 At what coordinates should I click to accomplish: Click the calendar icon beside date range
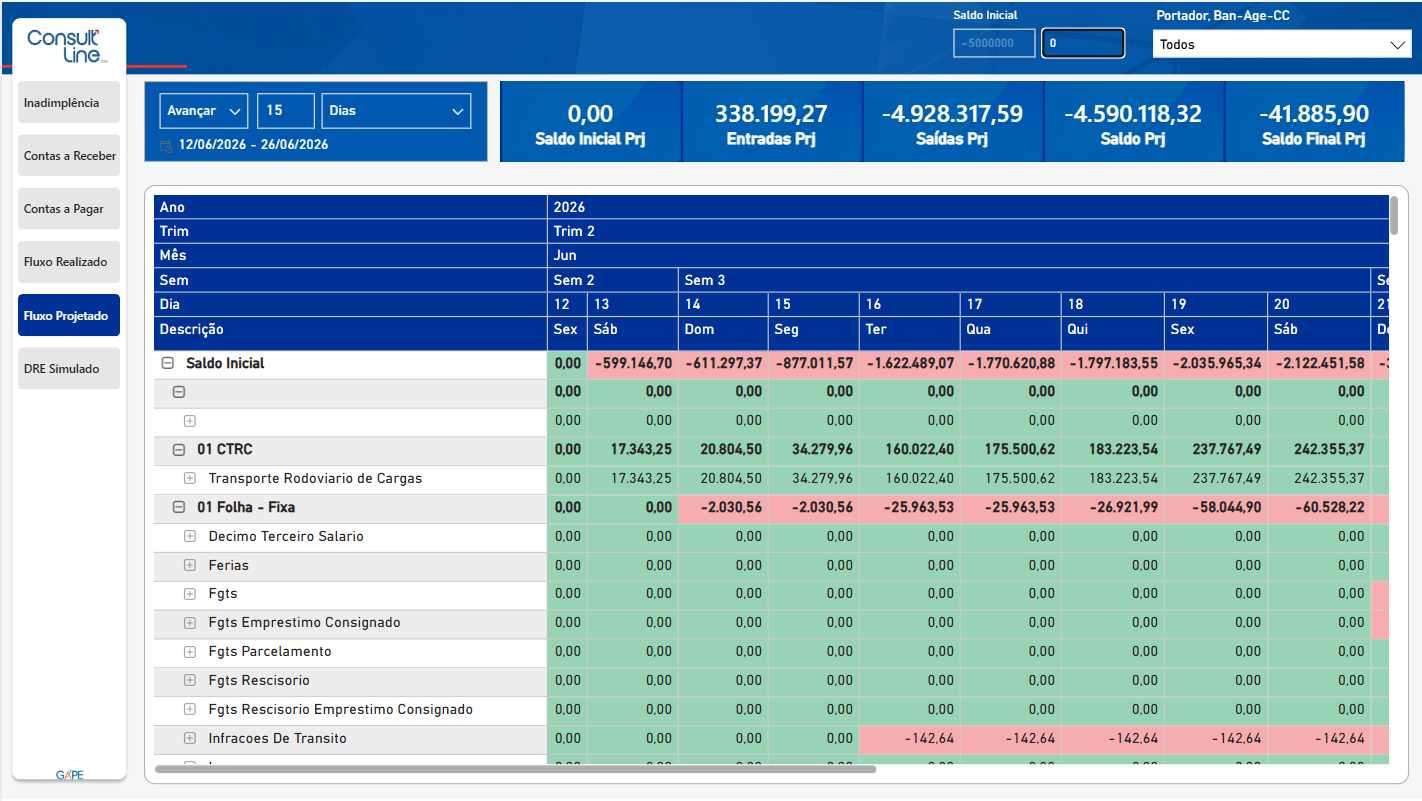[x=166, y=146]
